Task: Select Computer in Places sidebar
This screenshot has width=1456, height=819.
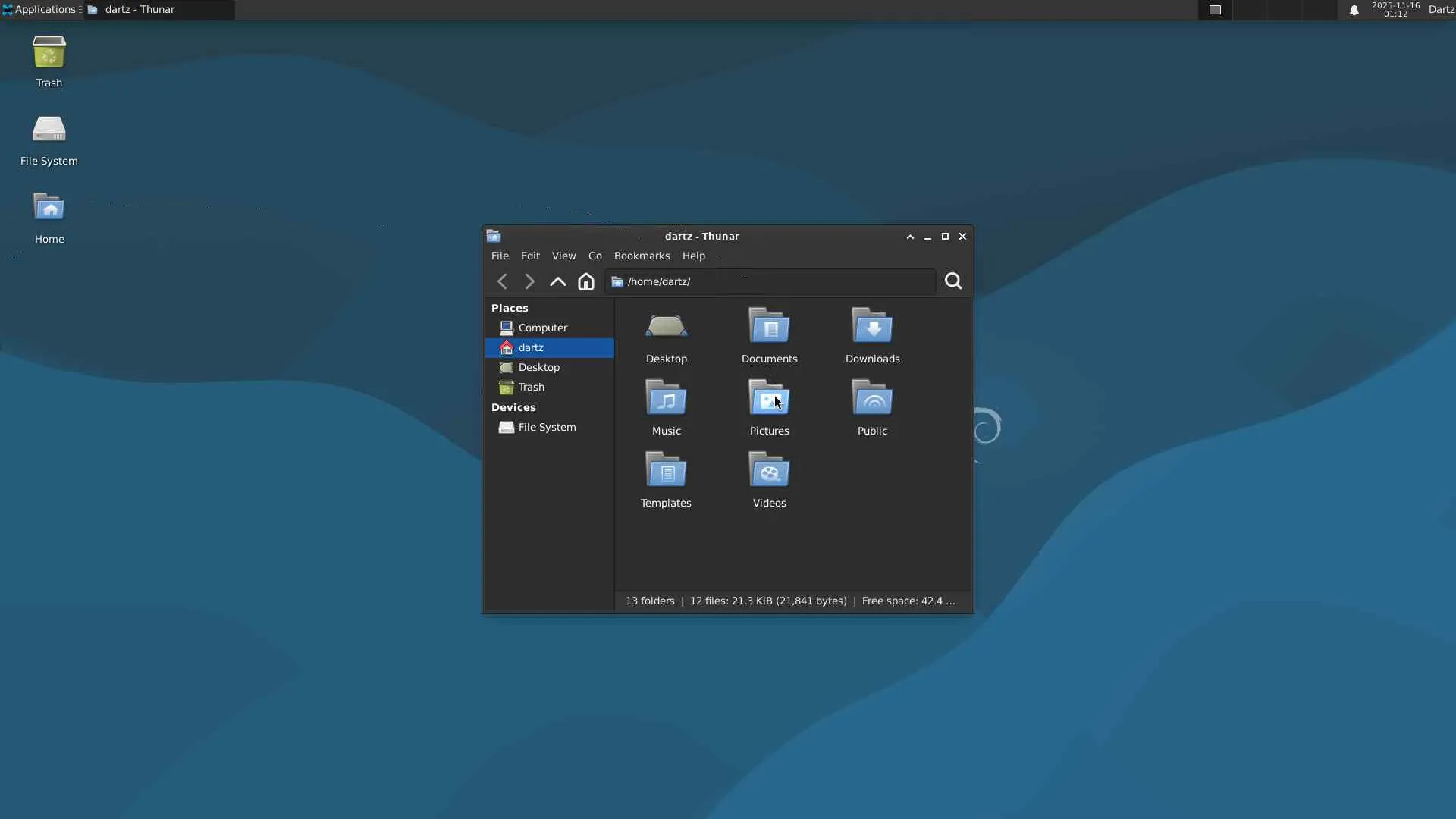Action: pyautogui.click(x=542, y=328)
